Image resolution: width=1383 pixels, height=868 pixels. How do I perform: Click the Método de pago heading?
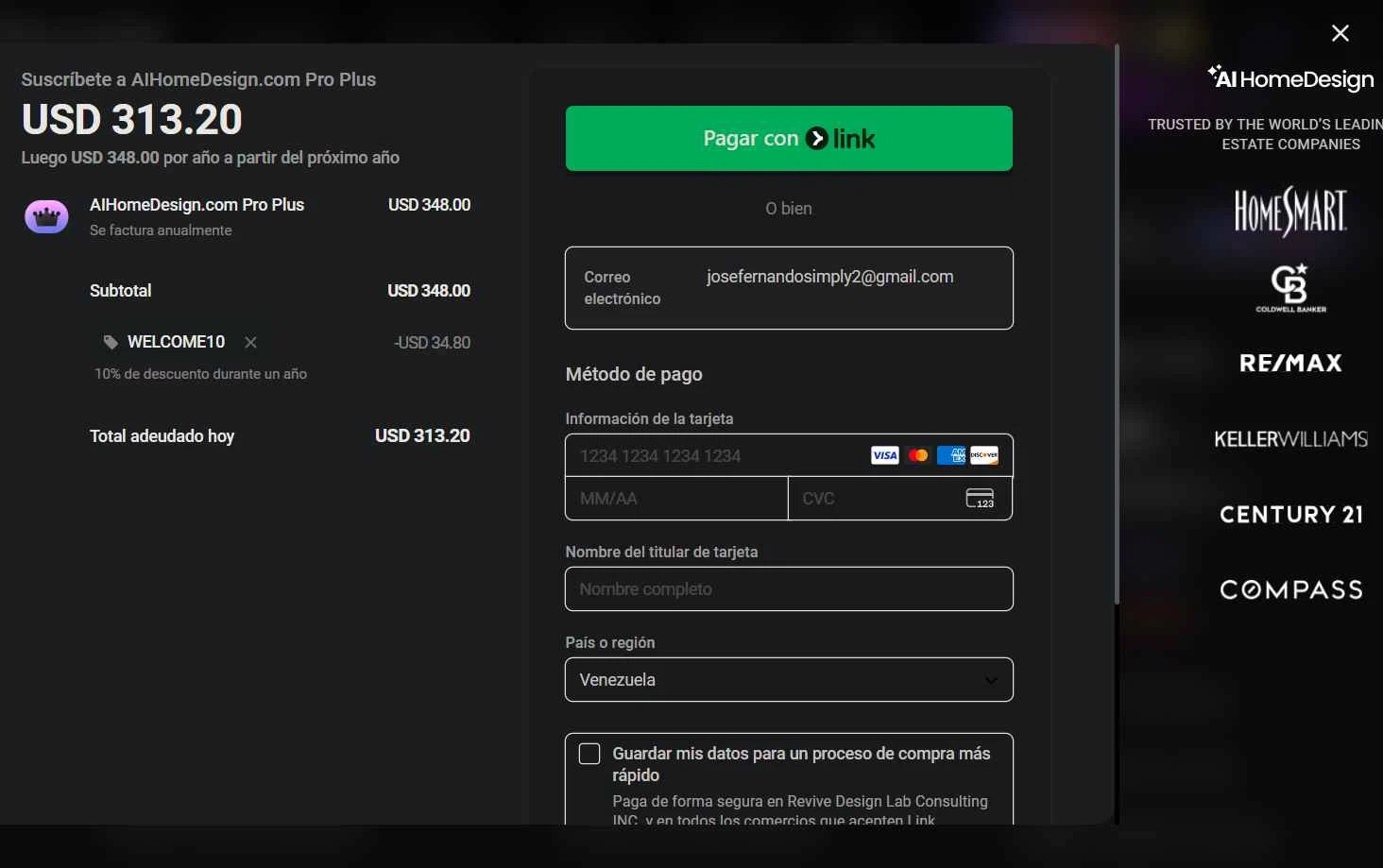pyautogui.click(x=634, y=374)
